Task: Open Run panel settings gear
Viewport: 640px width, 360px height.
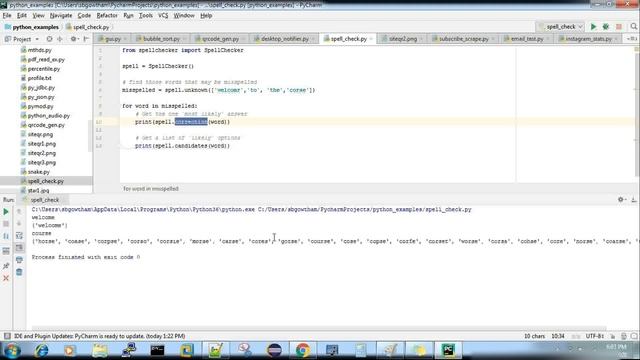Action: pyautogui.click(x=621, y=200)
